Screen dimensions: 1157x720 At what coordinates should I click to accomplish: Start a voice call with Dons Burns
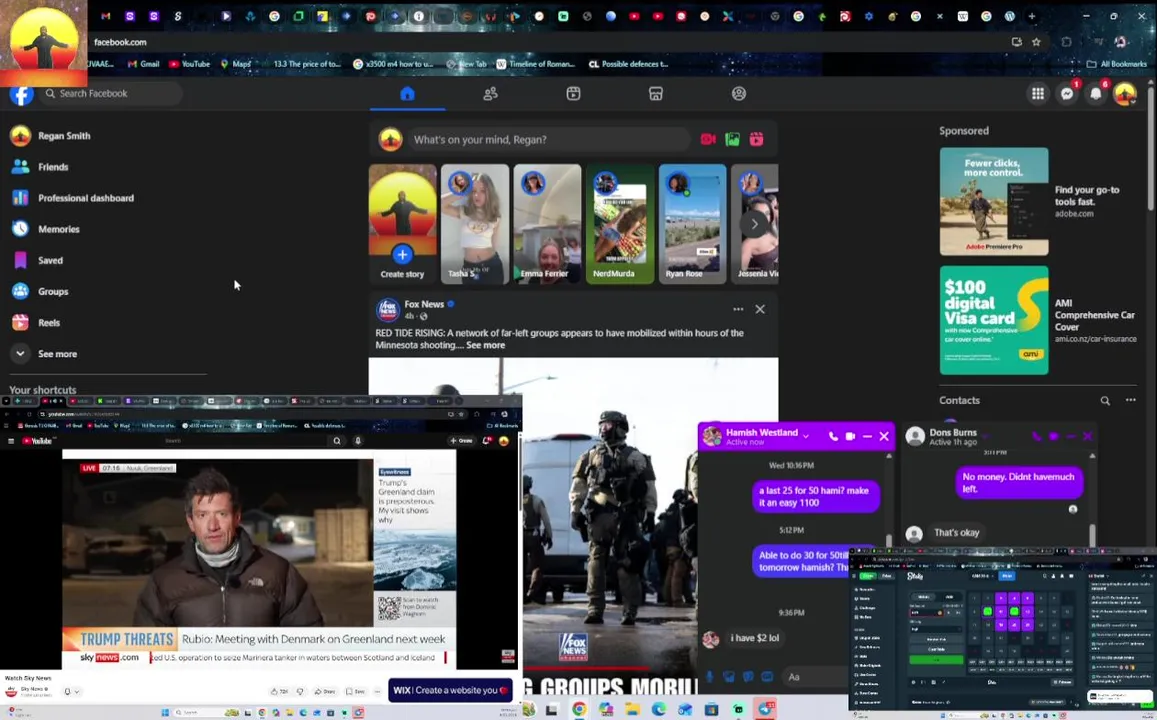click(x=1037, y=436)
